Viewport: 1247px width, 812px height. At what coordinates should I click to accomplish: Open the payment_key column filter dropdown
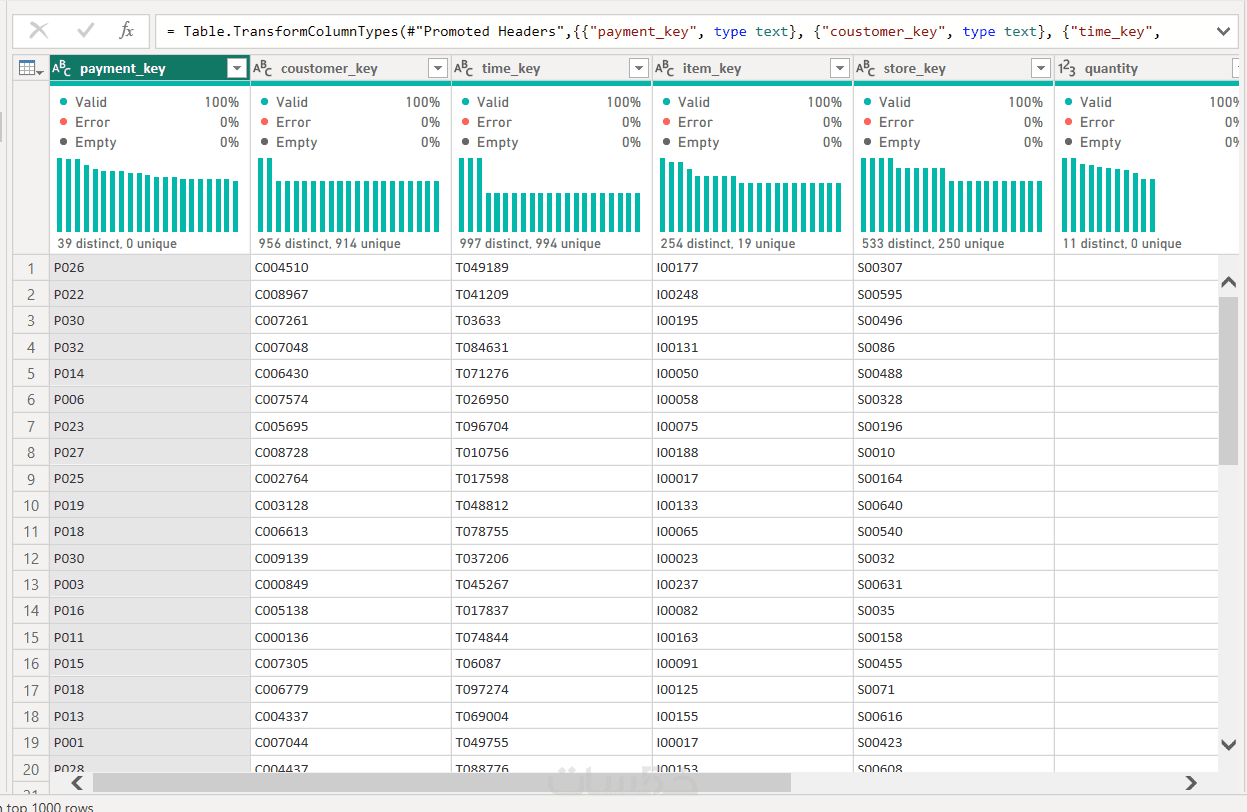coord(237,68)
